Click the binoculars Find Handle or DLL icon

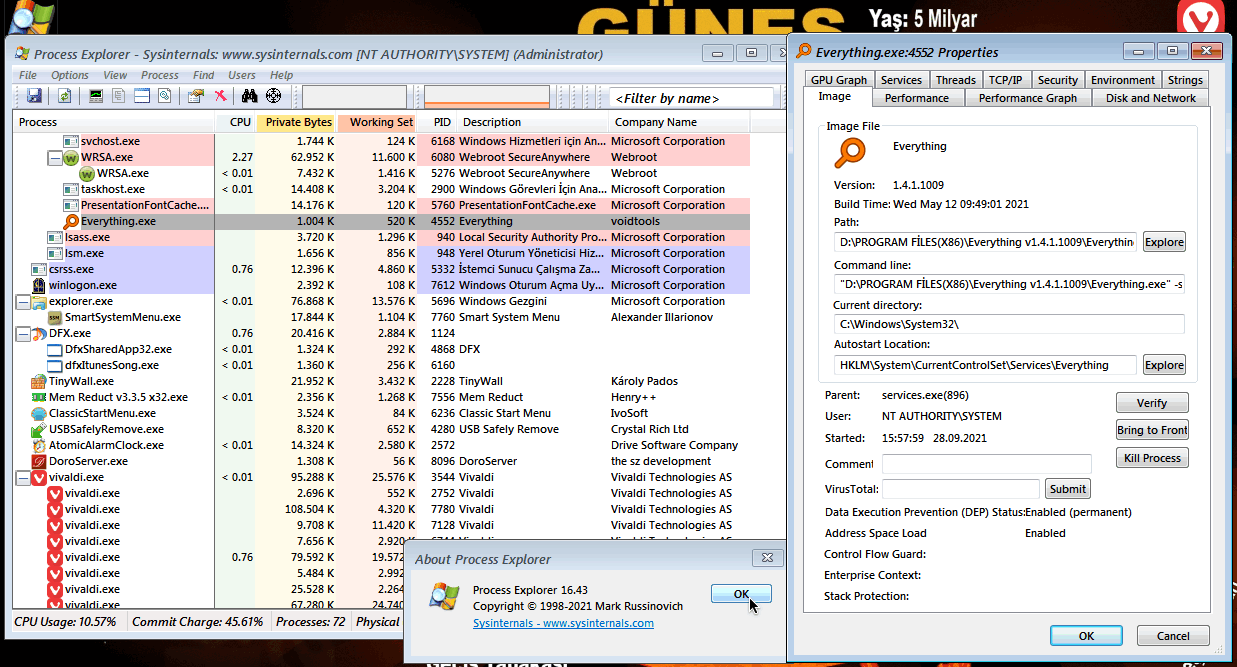(x=250, y=96)
